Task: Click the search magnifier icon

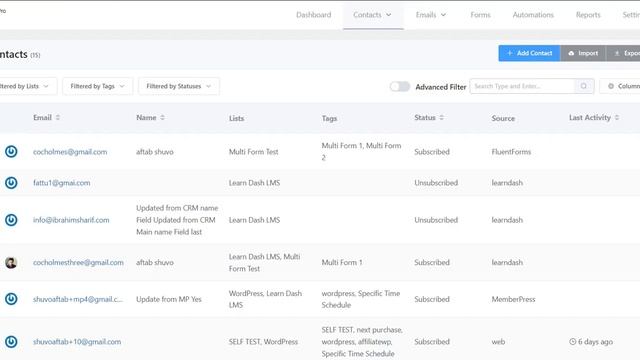Action: pos(584,86)
